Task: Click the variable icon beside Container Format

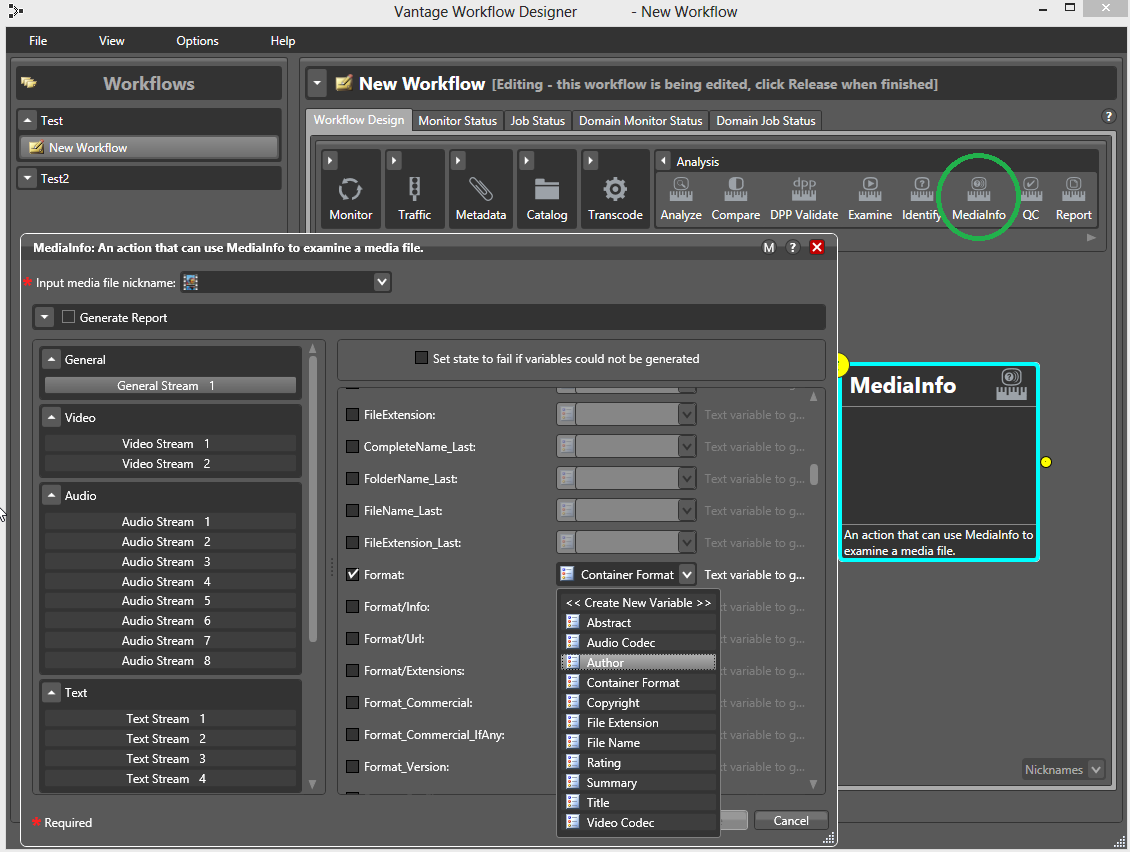Action: pos(567,574)
